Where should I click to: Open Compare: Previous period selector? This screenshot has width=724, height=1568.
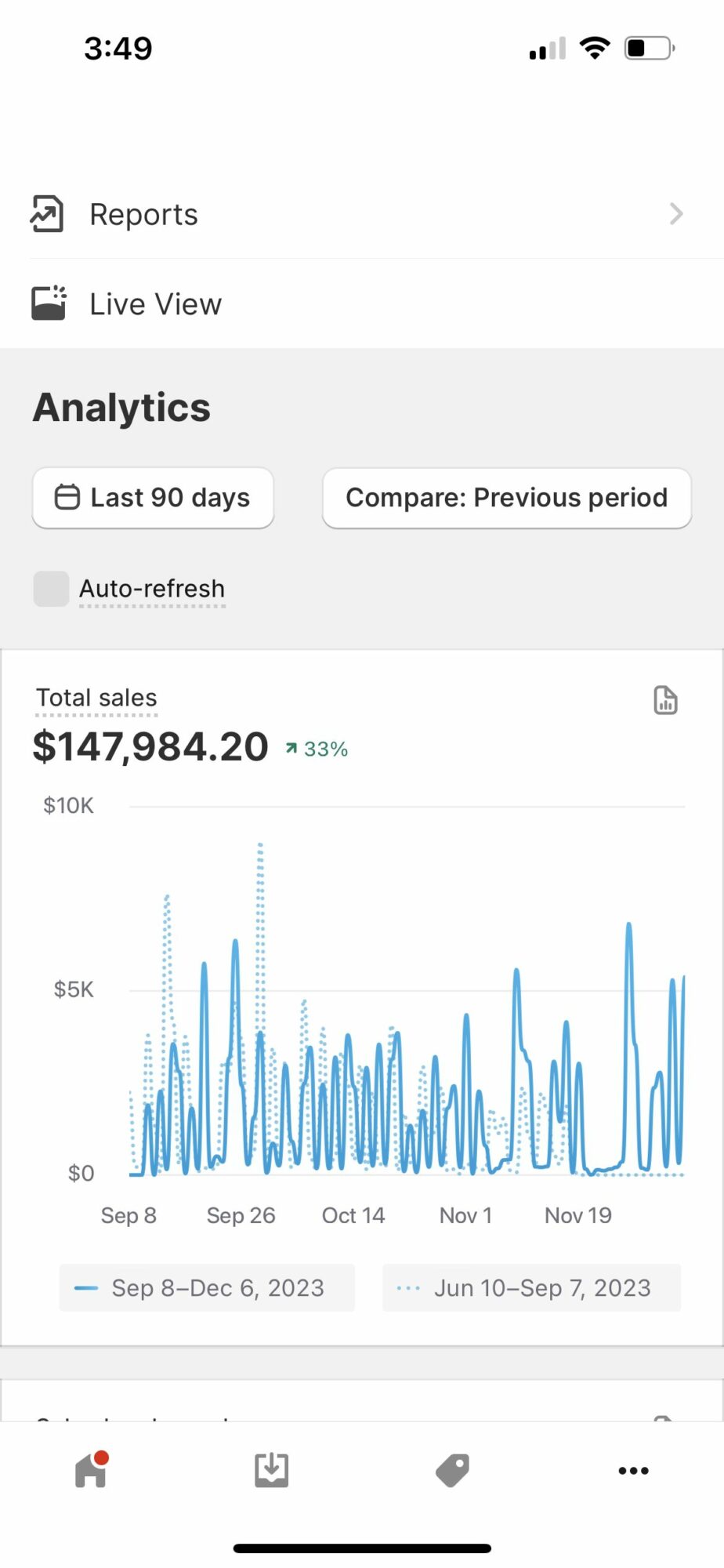(x=506, y=498)
